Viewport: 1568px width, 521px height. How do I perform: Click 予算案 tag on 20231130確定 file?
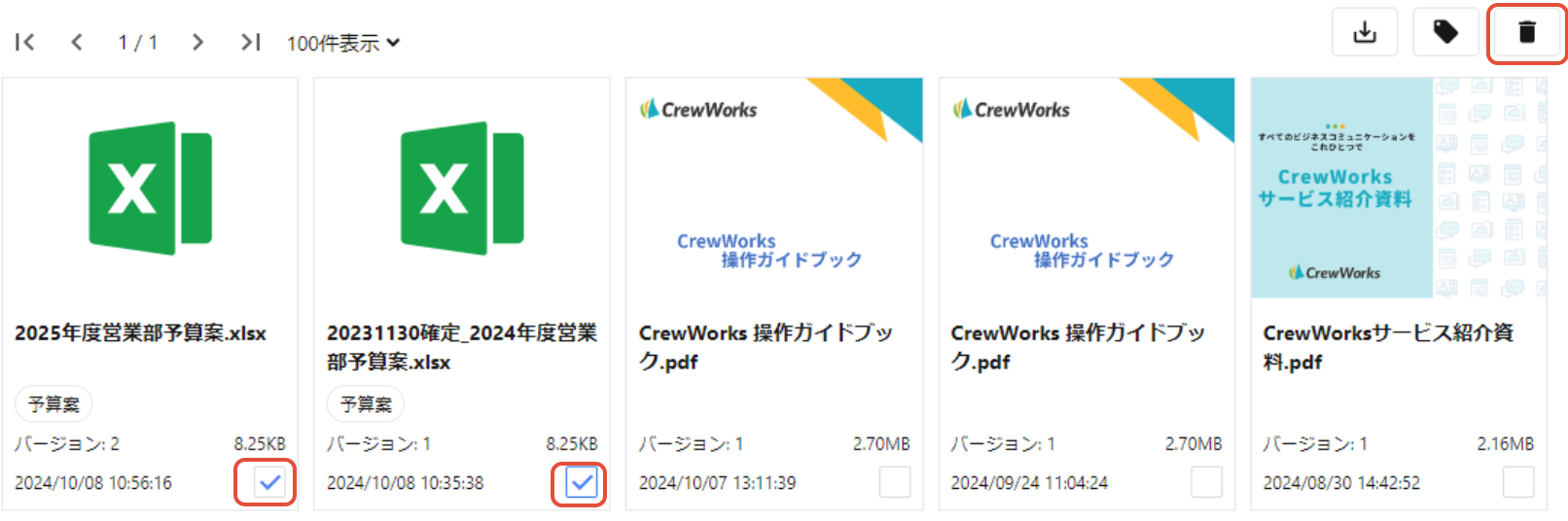click(x=366, y=404)
